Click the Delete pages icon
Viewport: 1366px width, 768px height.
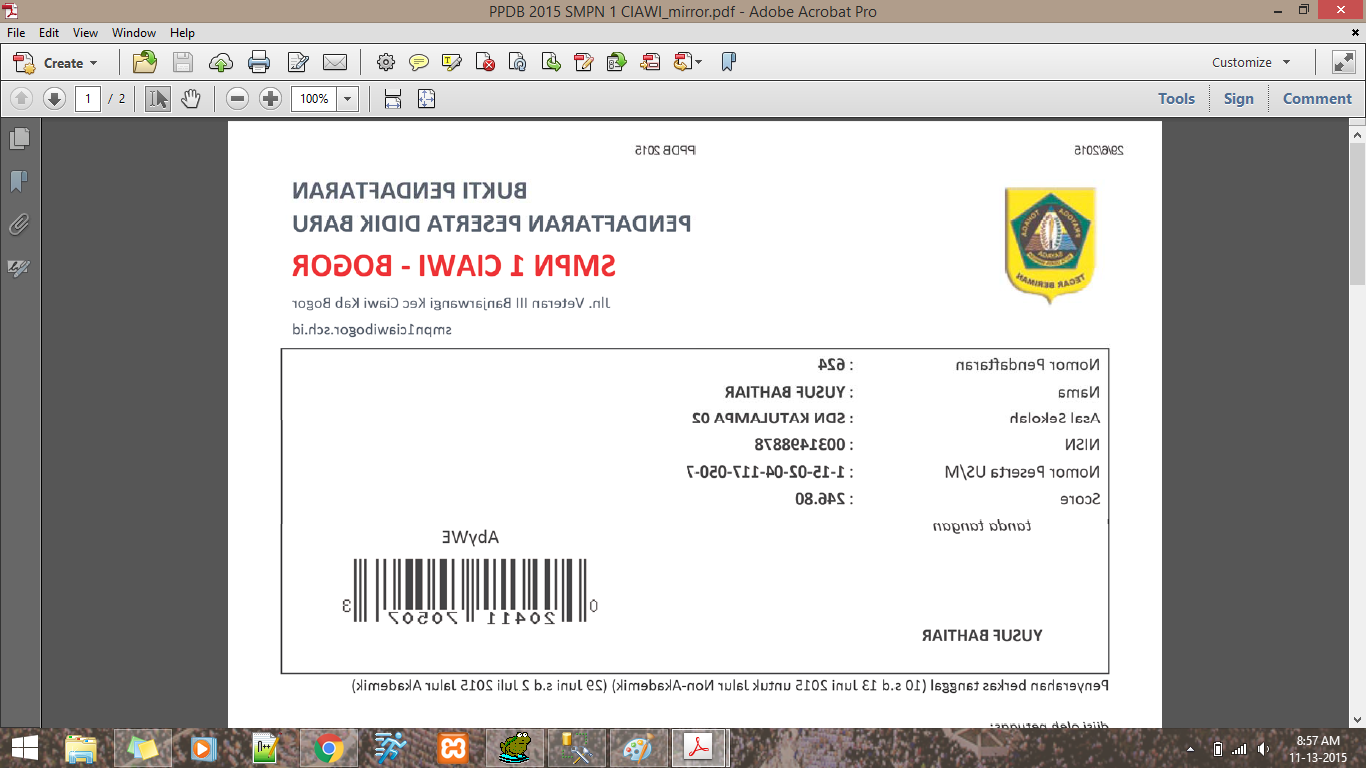tap(485, 62)
